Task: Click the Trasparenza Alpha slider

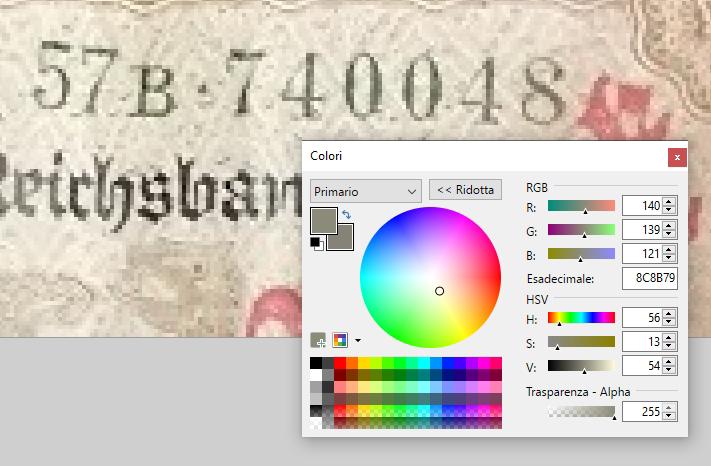Action: (x=581, y=411)
